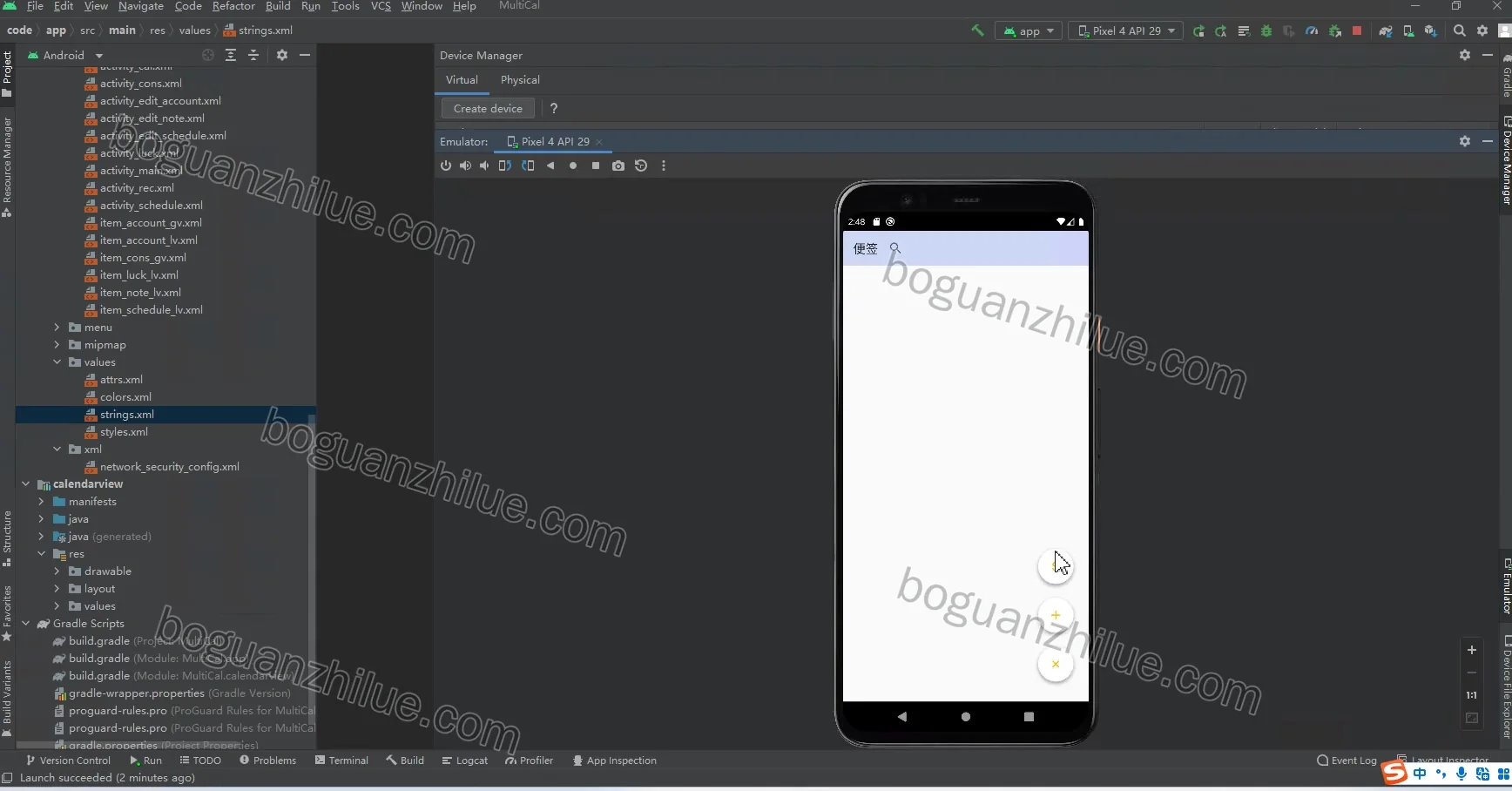Click the Debug app bug icon
1512x791 pixels.
[1266, 30]
